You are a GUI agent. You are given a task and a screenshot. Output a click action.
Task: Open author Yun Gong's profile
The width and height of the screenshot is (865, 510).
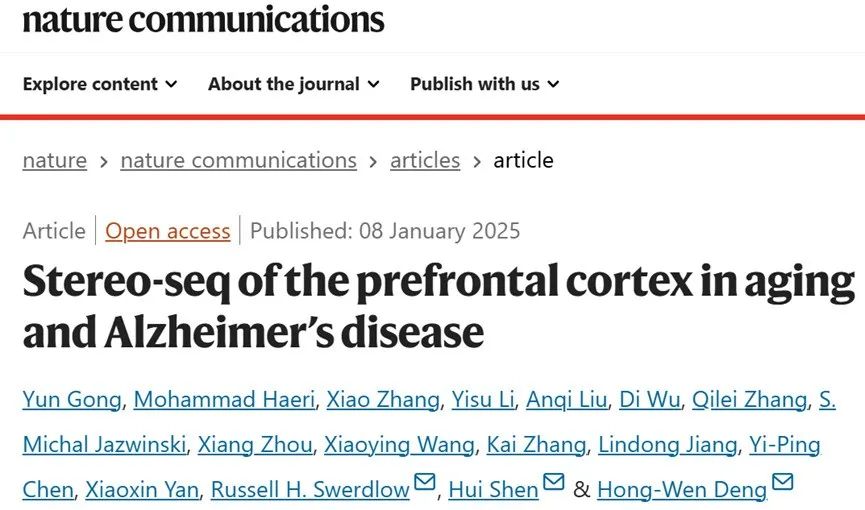[x=72, y=400]
